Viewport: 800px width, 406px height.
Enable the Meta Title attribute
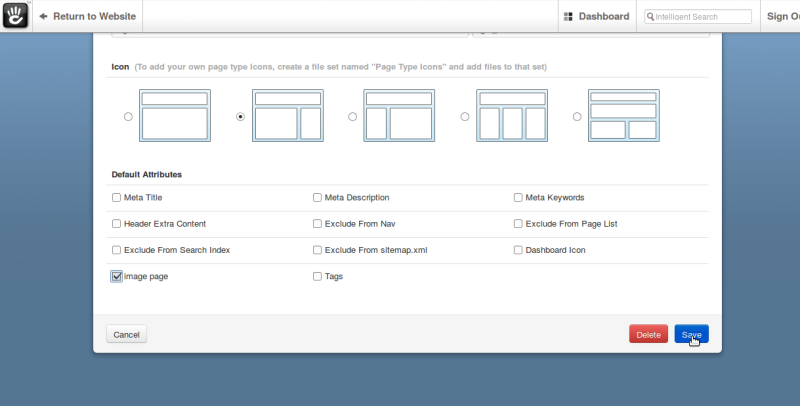point(116,197)
